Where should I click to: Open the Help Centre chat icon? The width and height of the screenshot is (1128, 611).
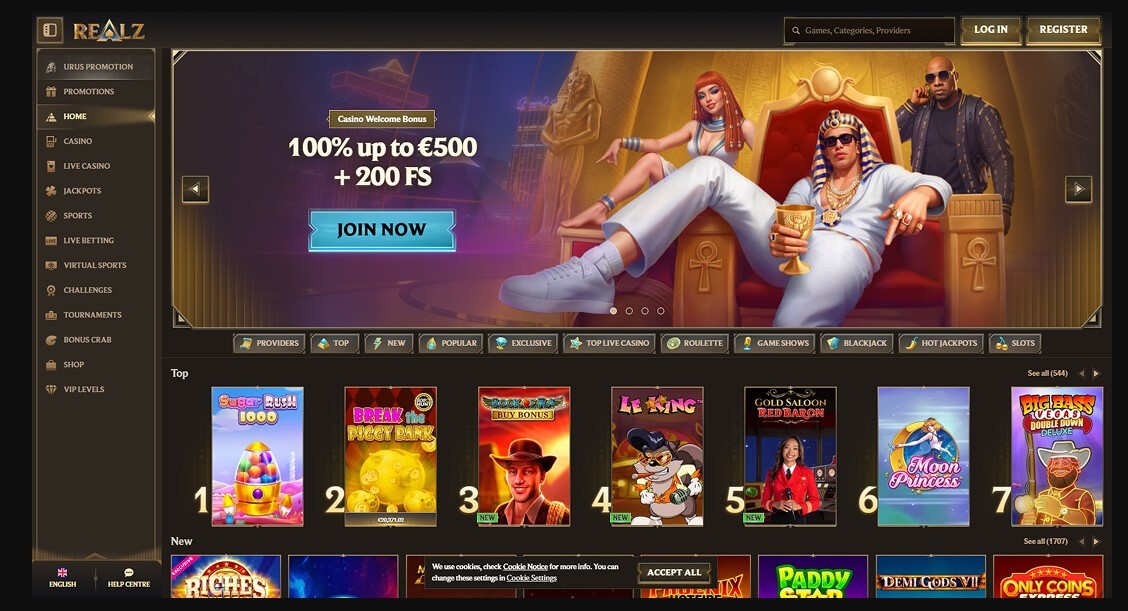(129, 573)
